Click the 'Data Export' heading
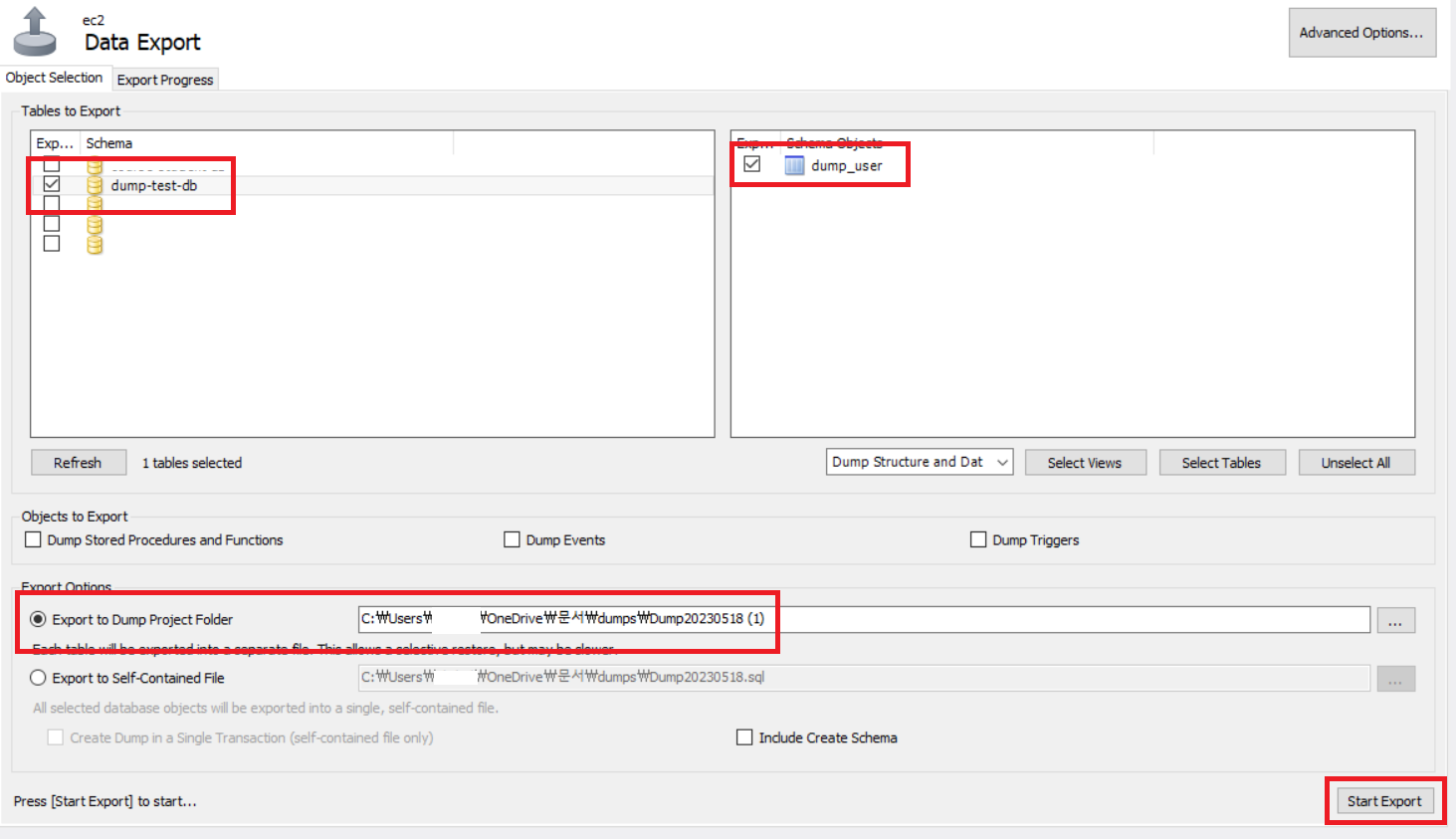The width and height of the screenshot is (1456, 839). click(x=142, y=42)
